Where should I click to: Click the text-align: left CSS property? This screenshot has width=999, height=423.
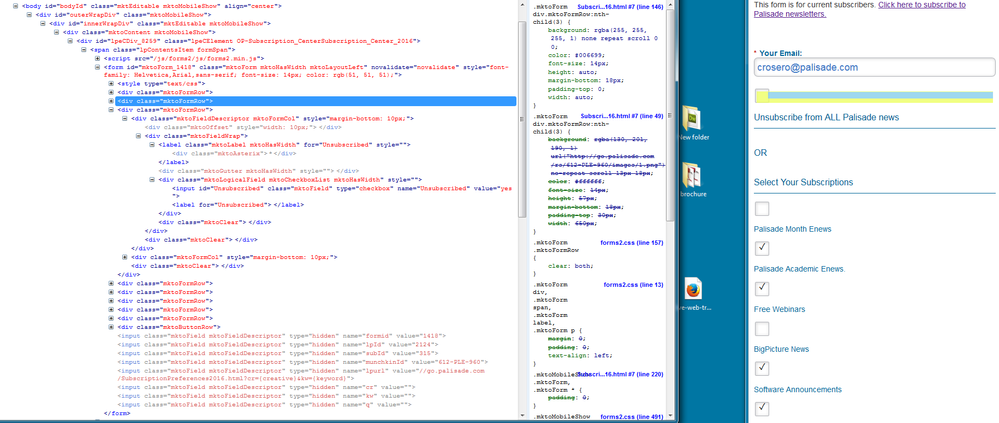[581, 357]
